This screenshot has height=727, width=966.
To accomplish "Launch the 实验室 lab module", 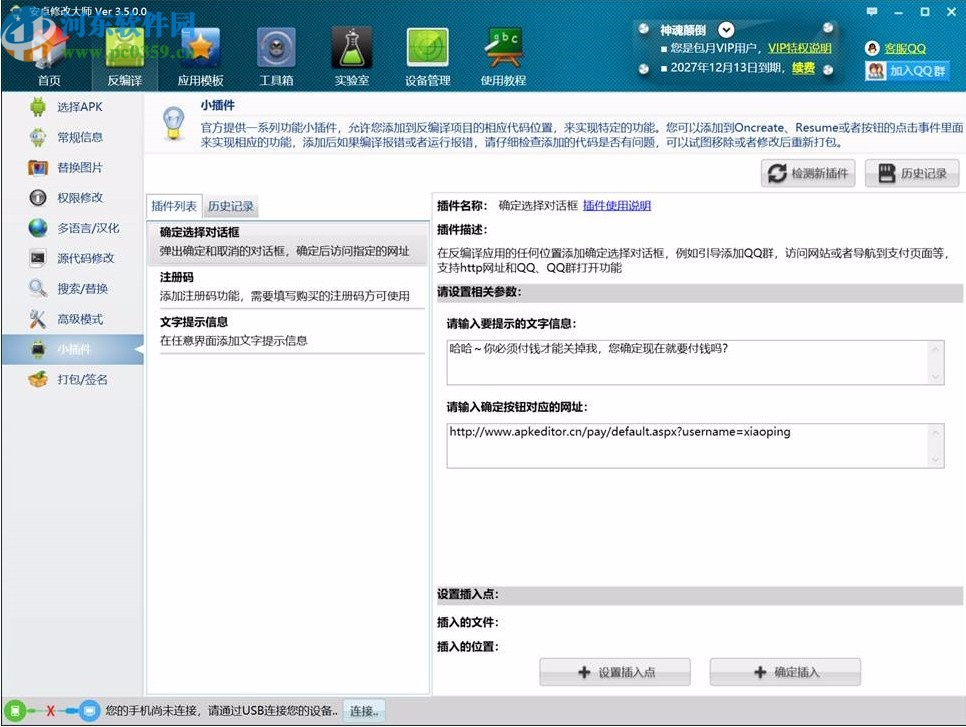I will coord(352,55).
